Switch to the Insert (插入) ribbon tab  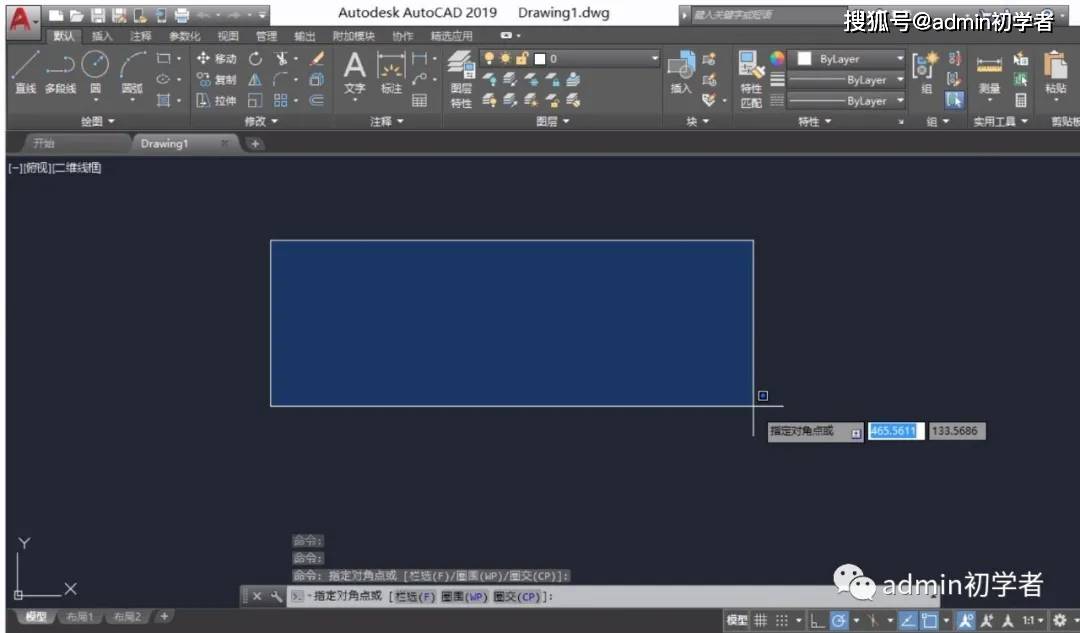click(x=102, y=36)
